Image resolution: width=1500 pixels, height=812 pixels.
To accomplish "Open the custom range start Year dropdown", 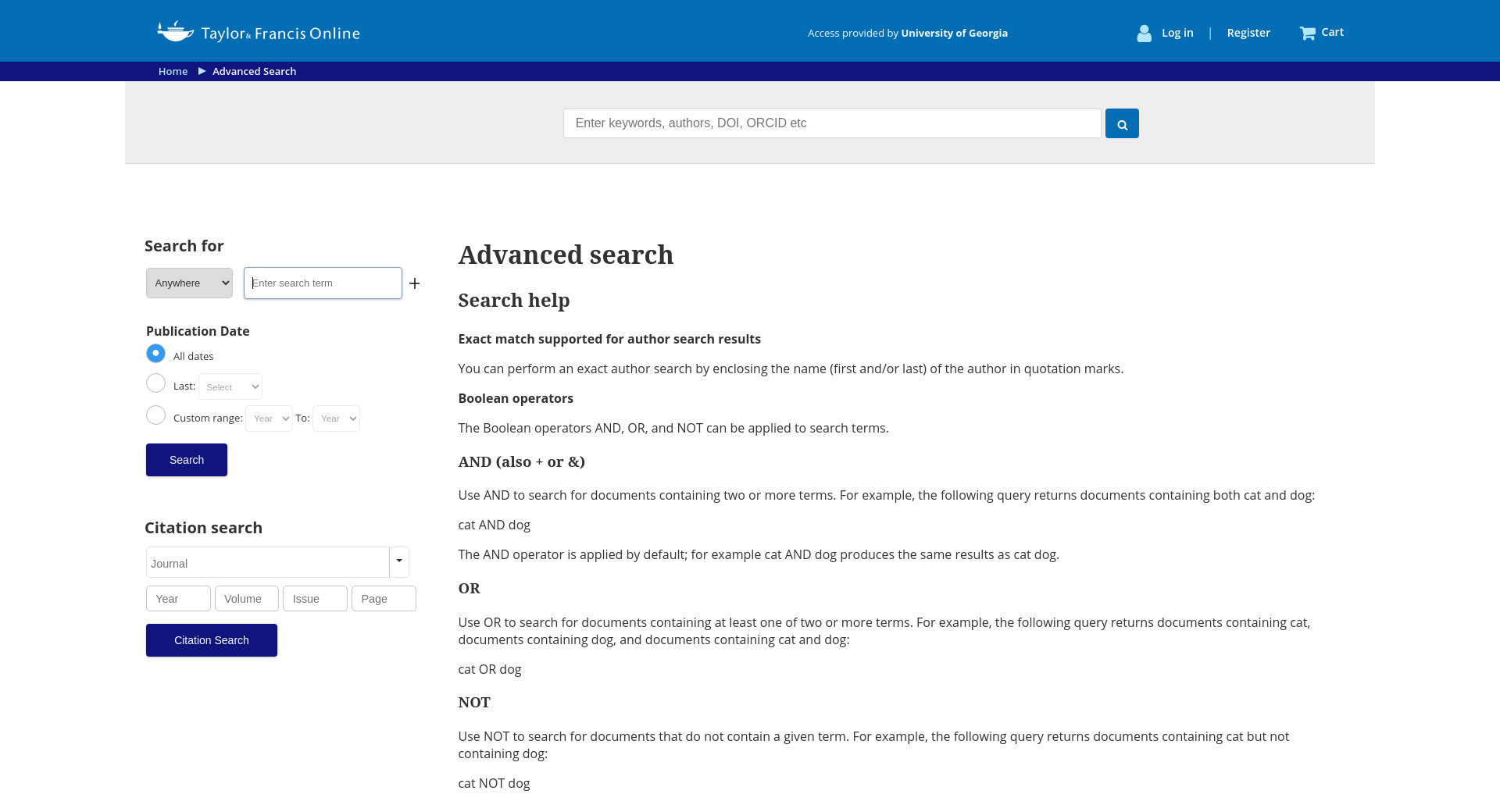I will (269, 418).
